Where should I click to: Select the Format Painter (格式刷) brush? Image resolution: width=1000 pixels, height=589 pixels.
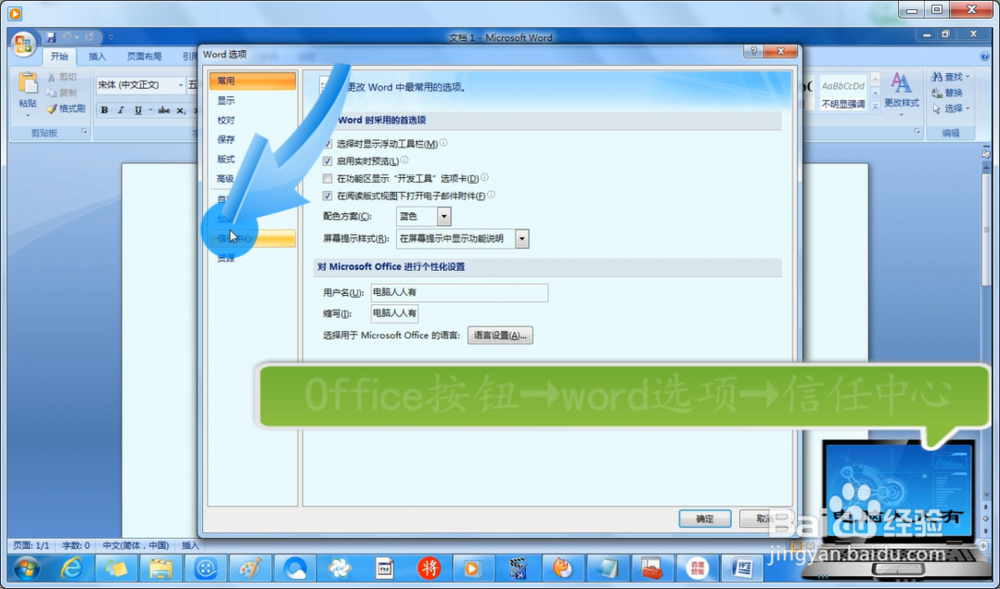pyautogui.click(x=66, y=108)
